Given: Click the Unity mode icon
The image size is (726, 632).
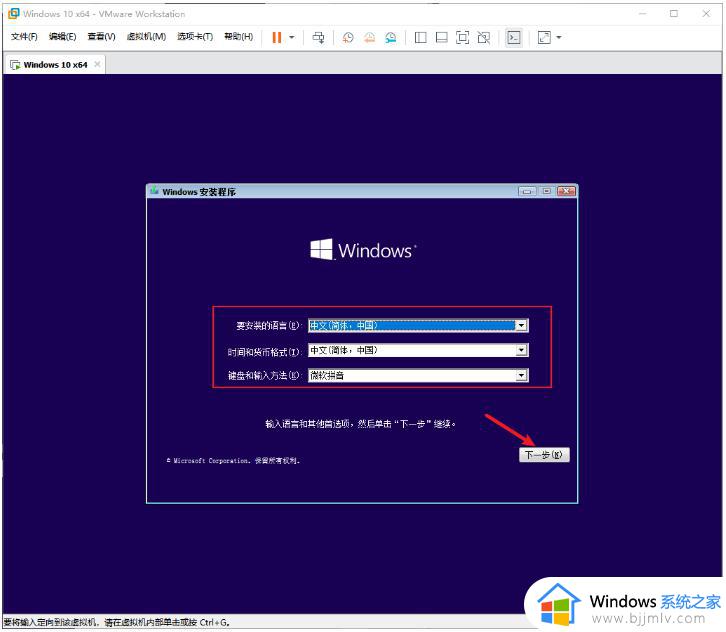Looking at the screenshot, I should point(484,38).
